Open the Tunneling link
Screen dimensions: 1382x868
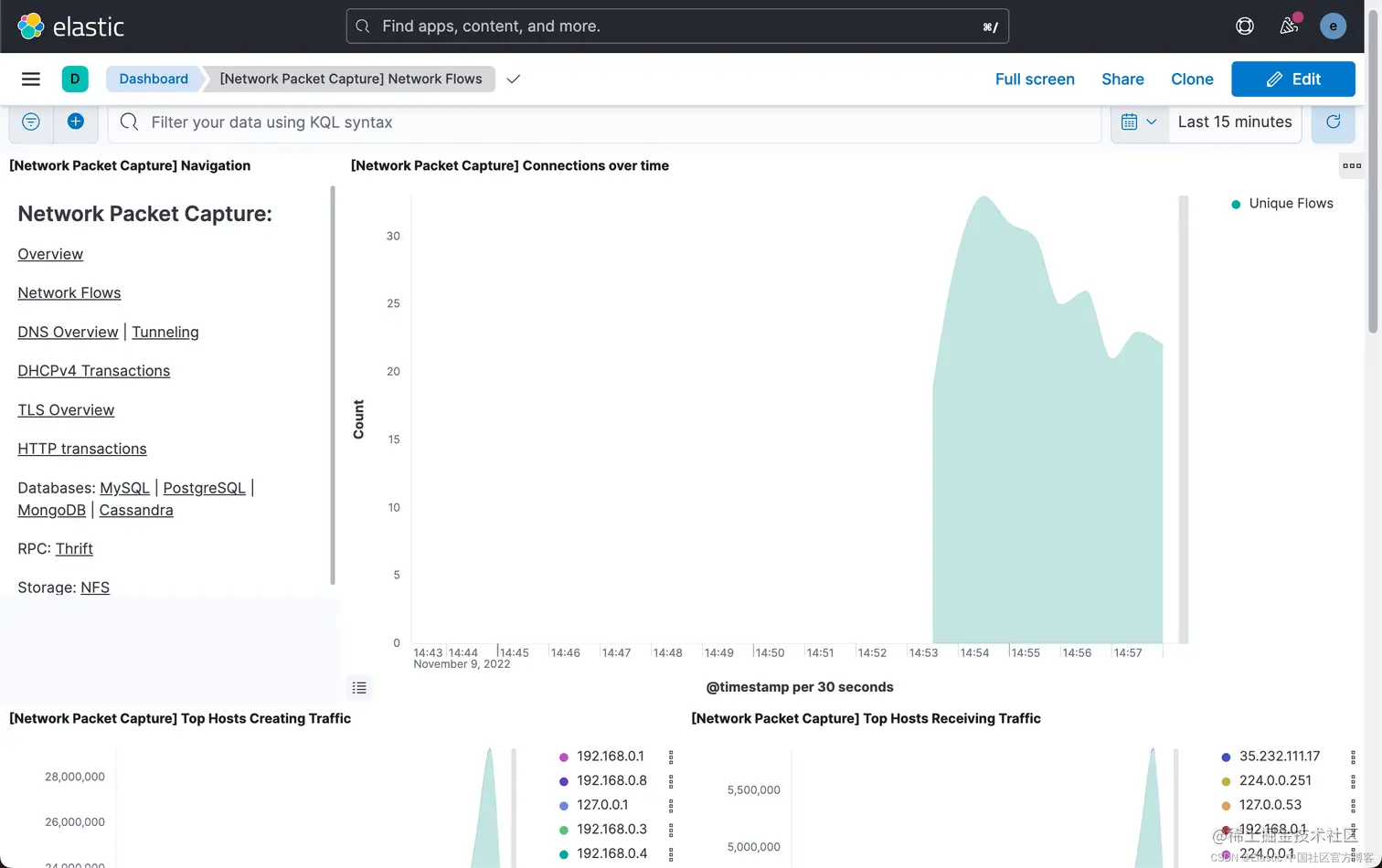[x=165, y=332]
